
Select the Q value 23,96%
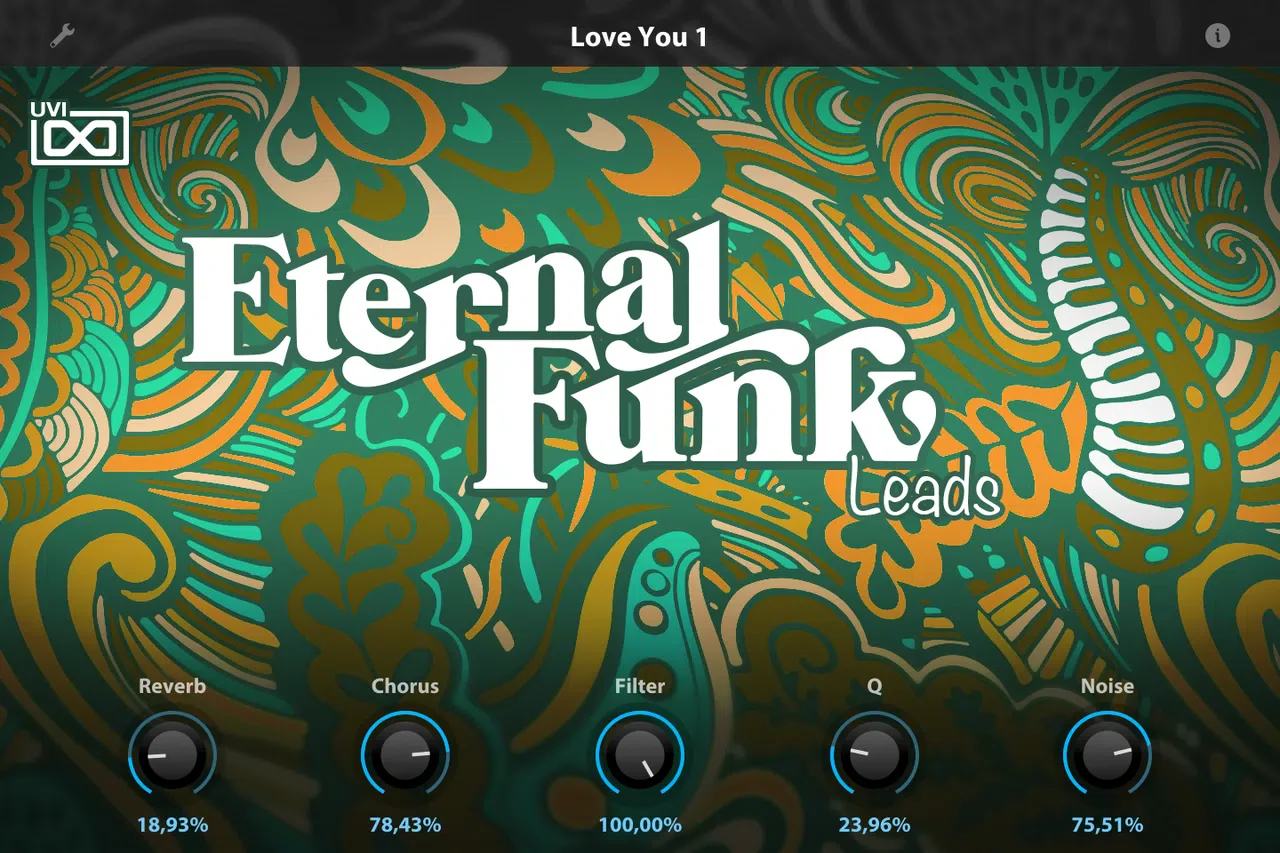click(x=875, y=825)
